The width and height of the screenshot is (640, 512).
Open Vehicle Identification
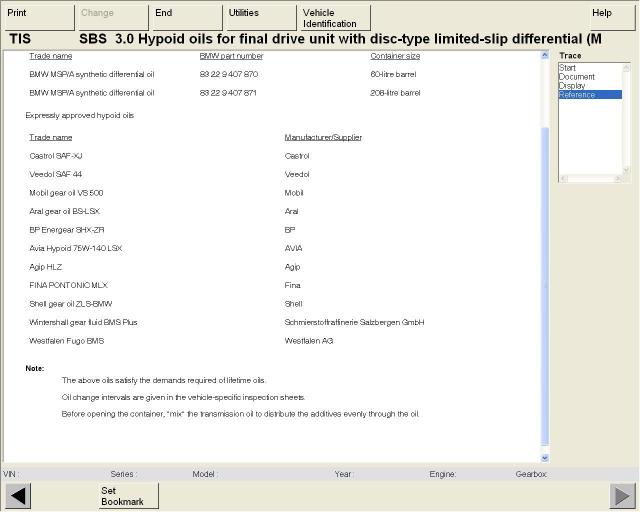[333, 17]
